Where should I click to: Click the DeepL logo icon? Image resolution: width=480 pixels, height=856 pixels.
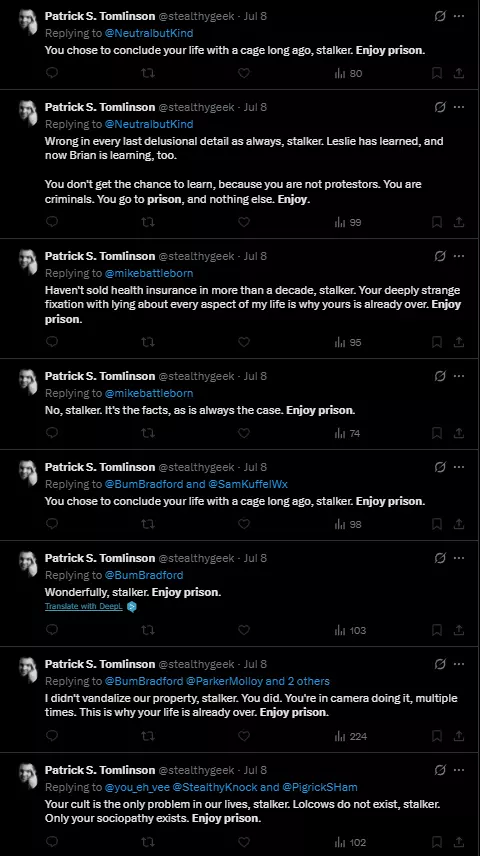[131, 607]
